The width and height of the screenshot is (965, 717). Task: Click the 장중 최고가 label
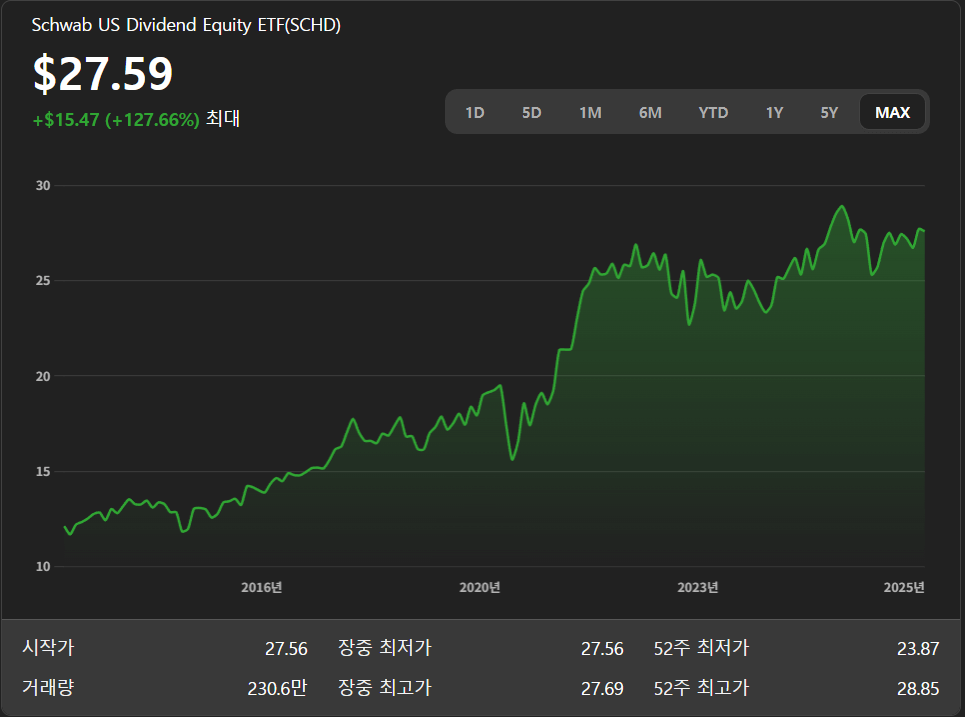pyautogui.click(x=385, y=687)
